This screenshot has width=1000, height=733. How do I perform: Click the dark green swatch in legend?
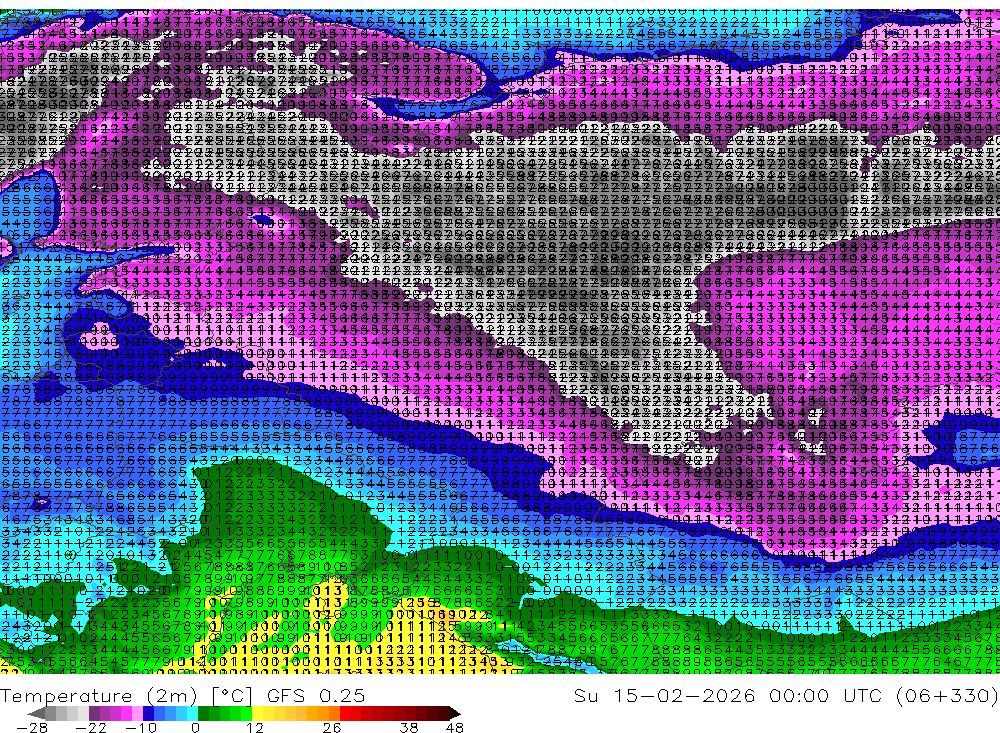click(x=203, y=713)
